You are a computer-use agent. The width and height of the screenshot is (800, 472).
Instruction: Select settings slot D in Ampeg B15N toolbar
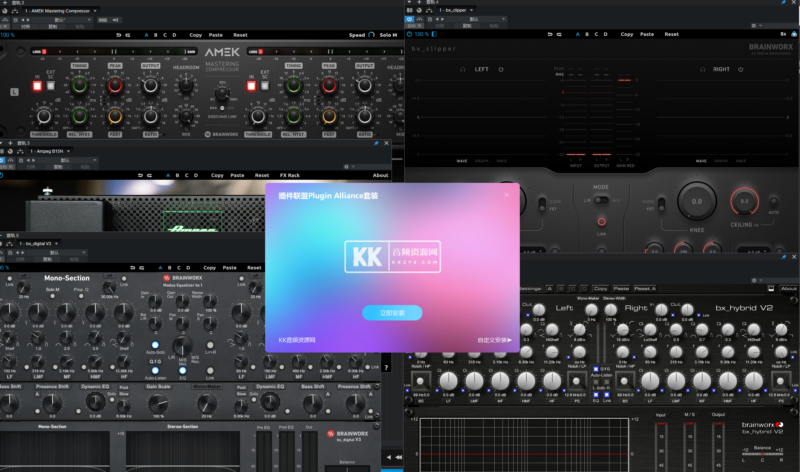(x=195, y=175)
